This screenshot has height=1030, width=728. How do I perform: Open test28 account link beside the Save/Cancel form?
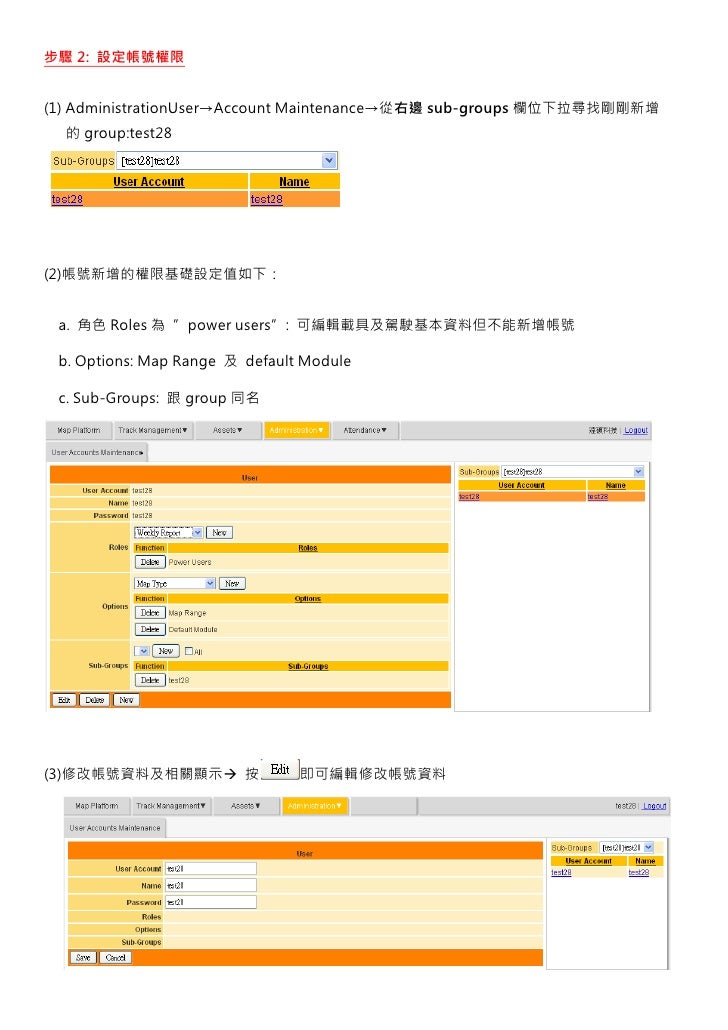pyautogui.click(x=561, y=872)
